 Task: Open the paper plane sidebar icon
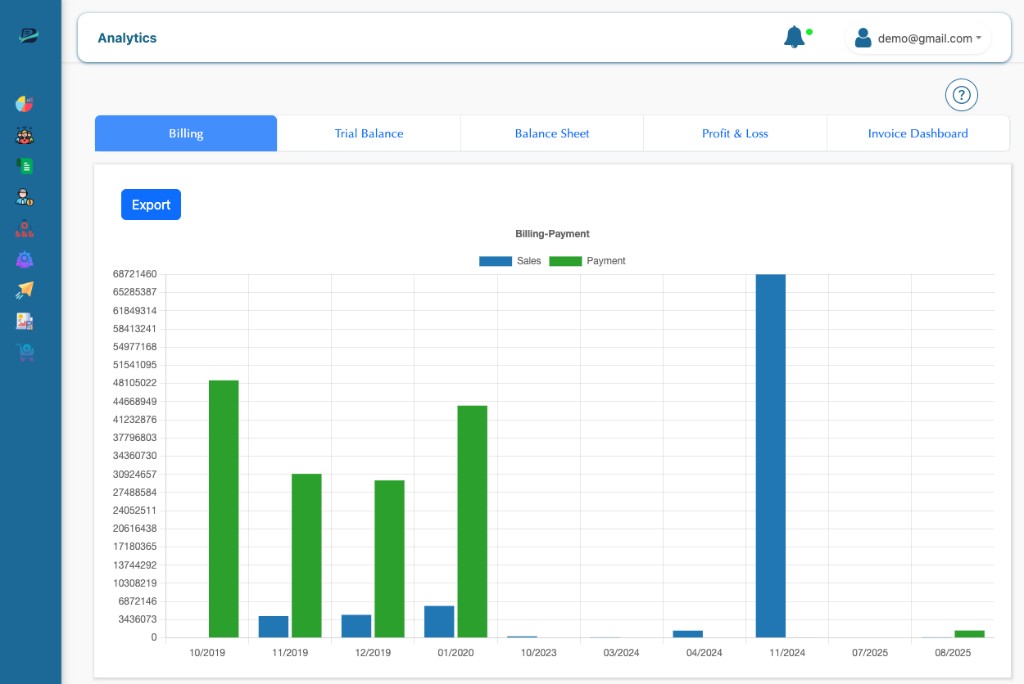pos(25,290)
